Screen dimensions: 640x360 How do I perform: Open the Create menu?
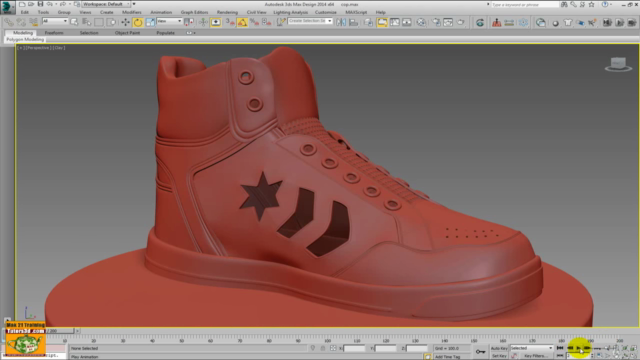click(x=107, y=12)
